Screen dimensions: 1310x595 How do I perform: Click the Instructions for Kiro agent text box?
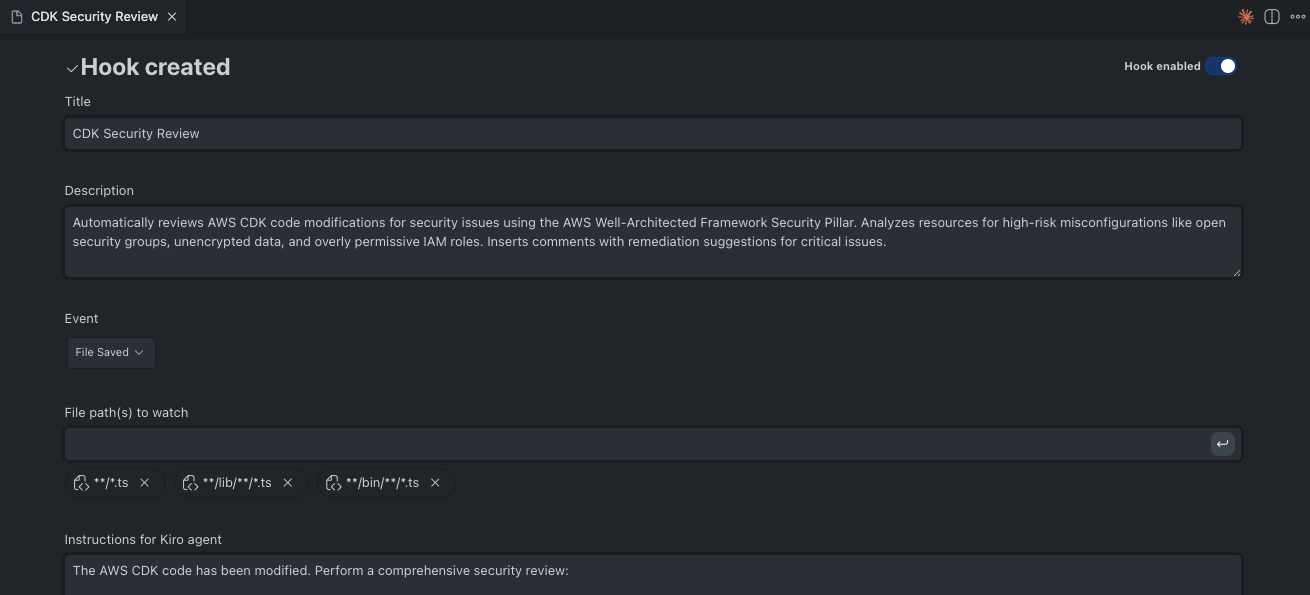point(652,575)
